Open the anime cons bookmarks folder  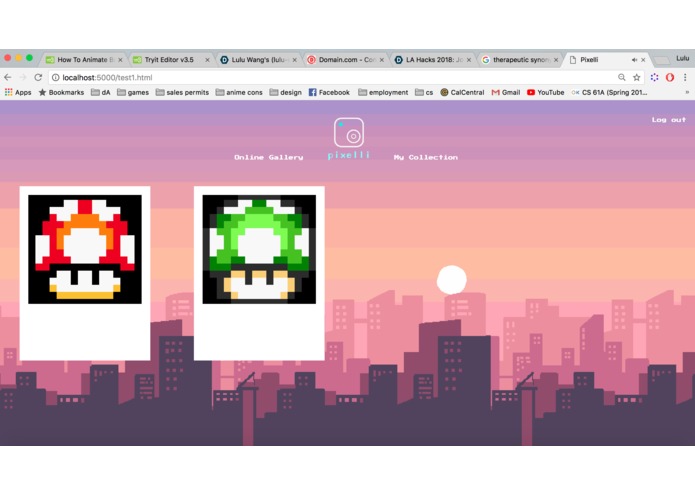pos(239,92)
